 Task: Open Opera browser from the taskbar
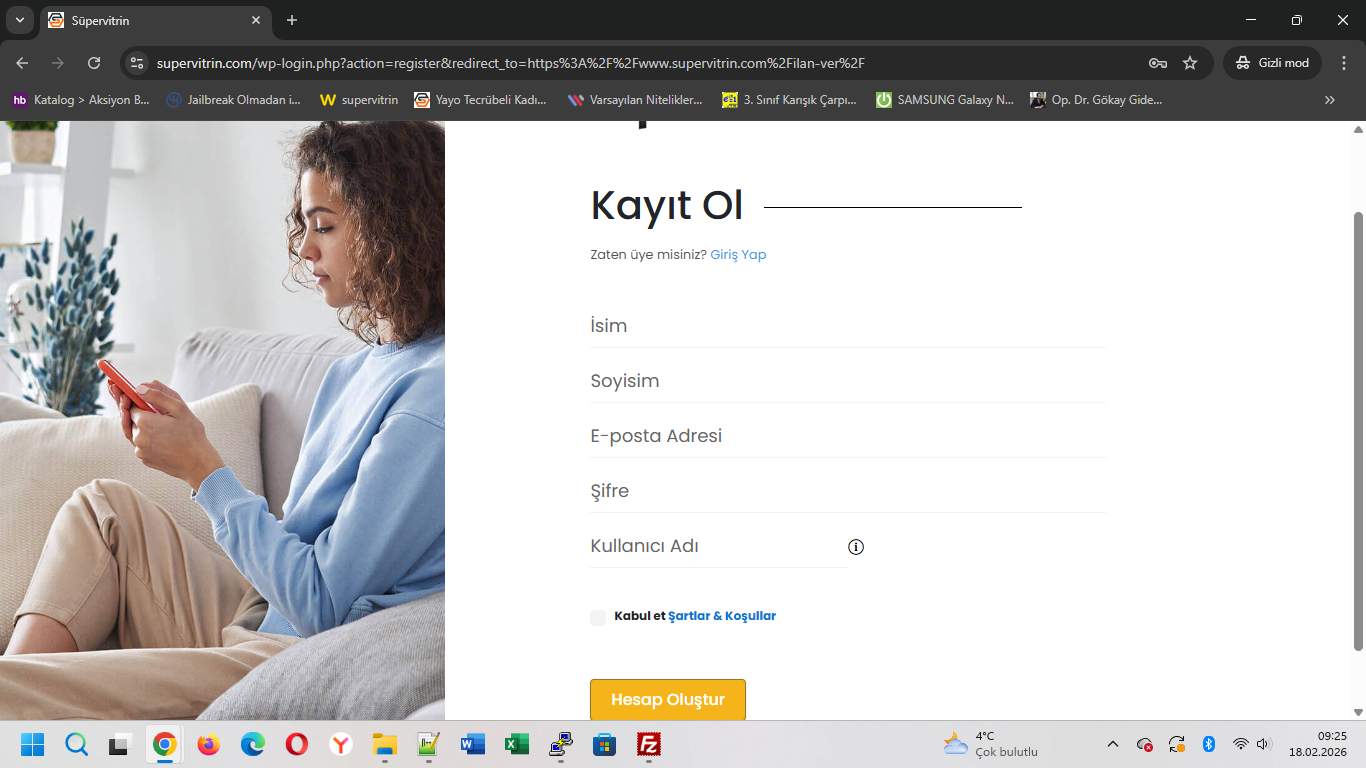tap(296, 744)
